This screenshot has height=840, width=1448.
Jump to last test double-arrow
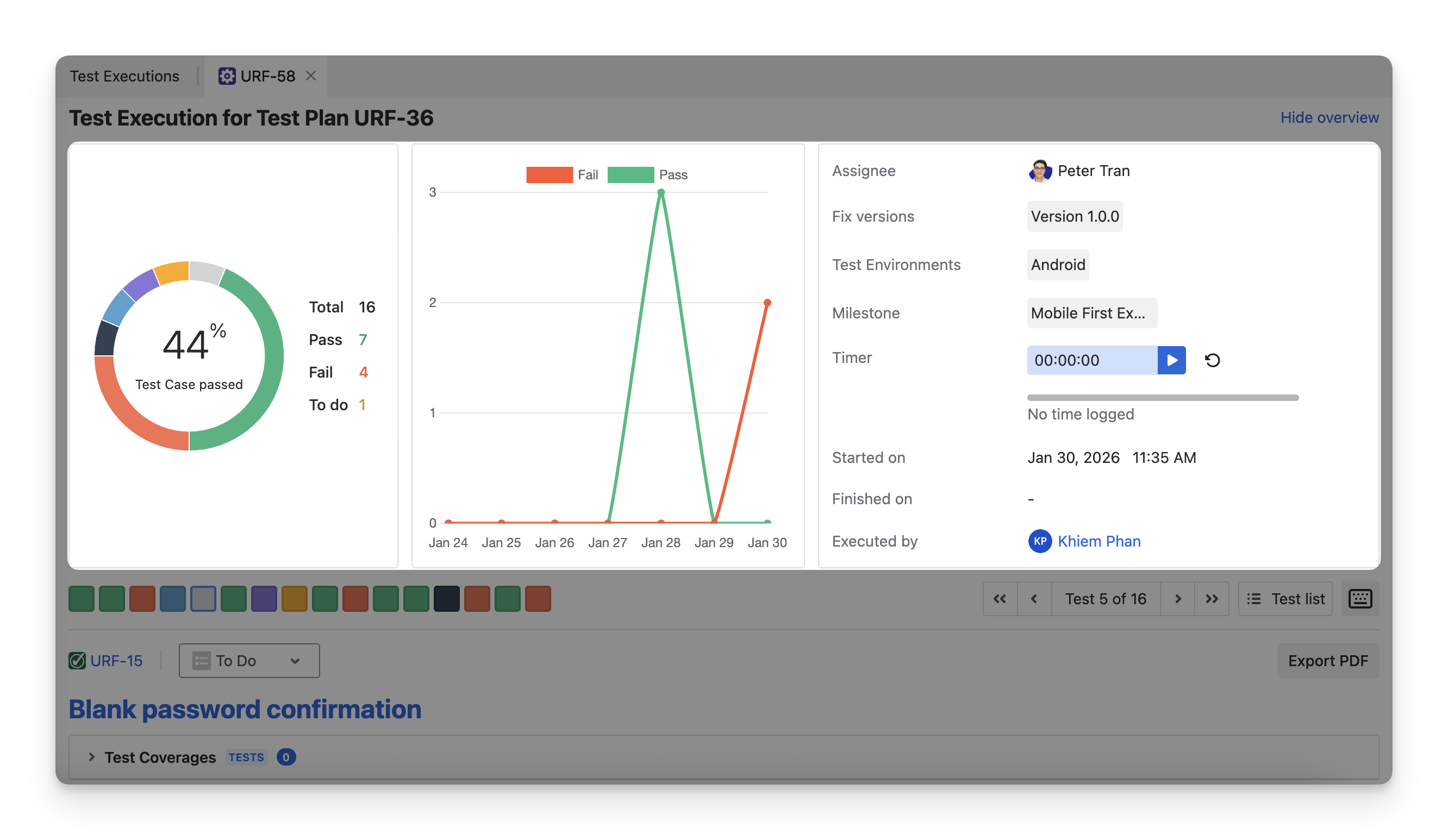click(x=1211, y=599)
